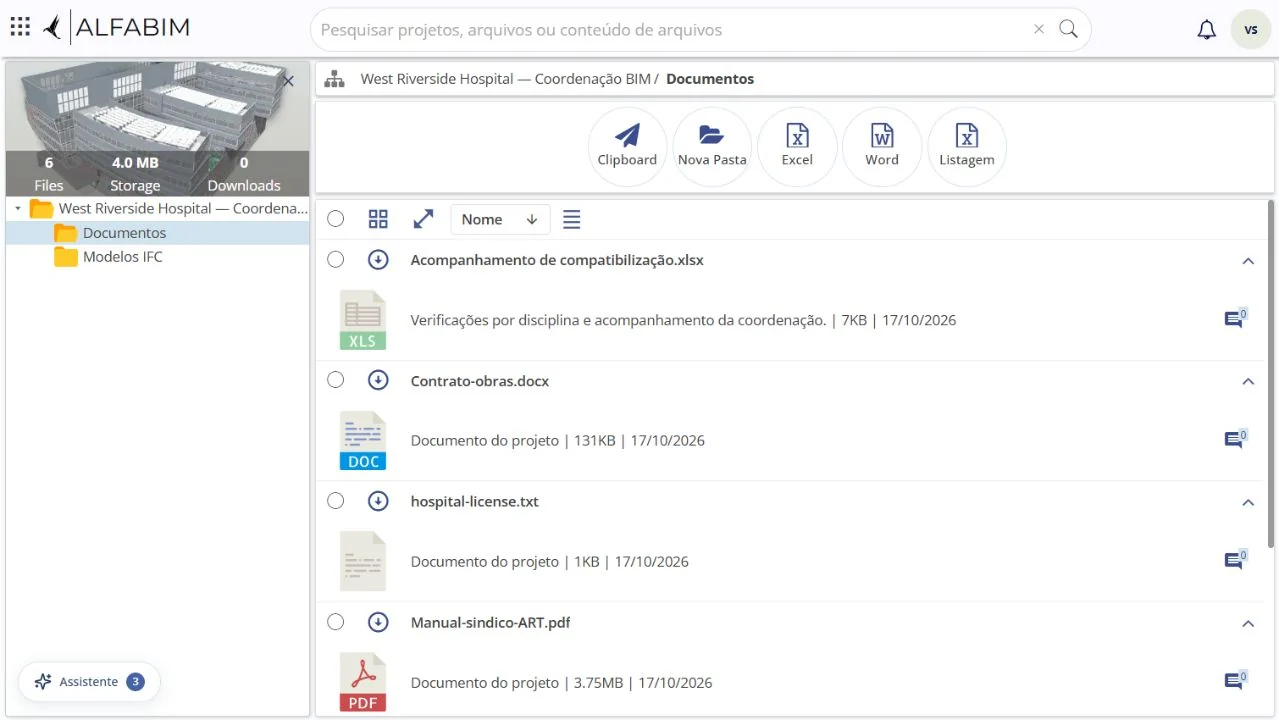Download Acompanhamento de compatibilização.xlsx

tap(378, 260)
